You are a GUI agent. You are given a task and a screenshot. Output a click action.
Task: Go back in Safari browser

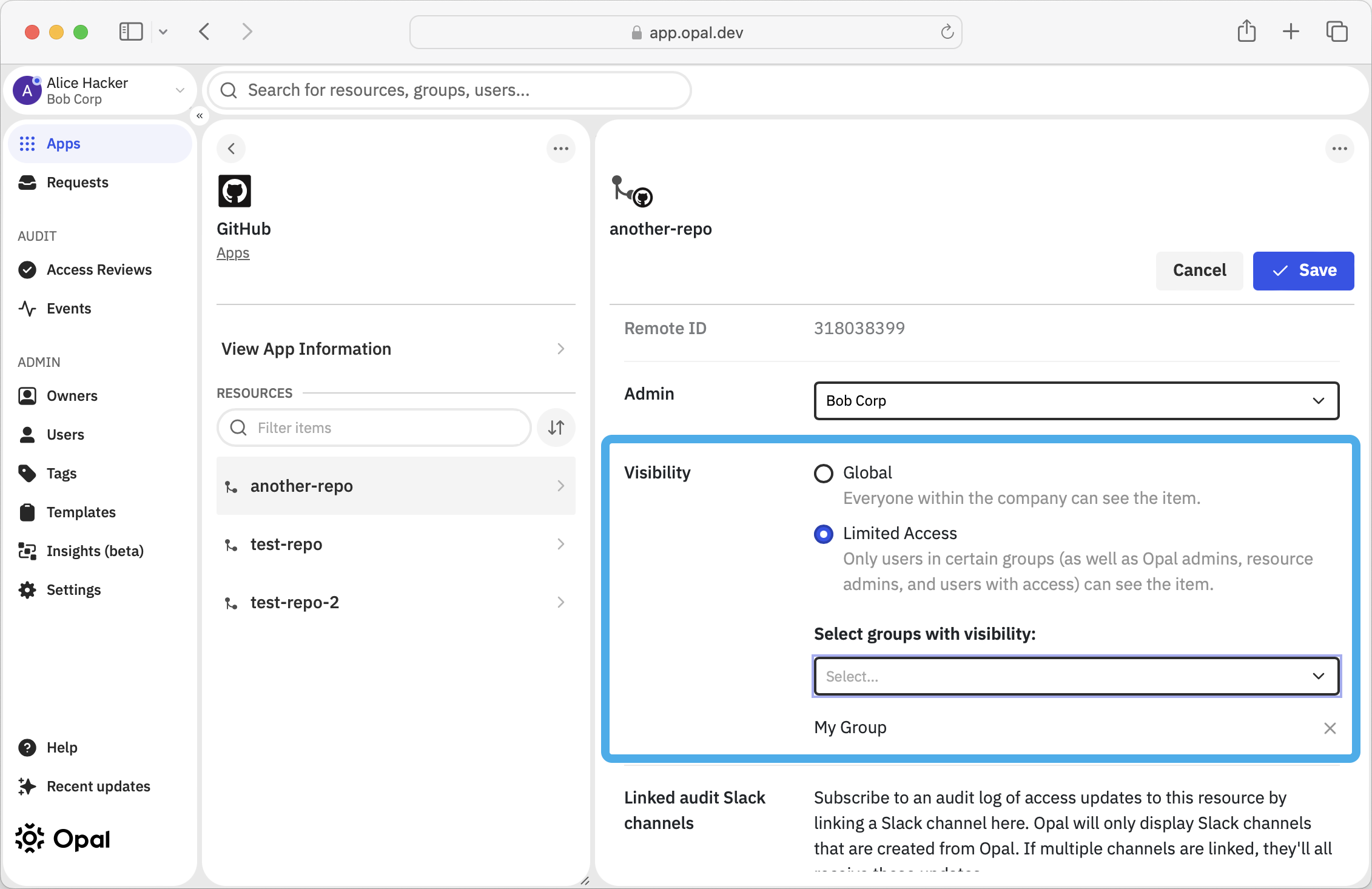click(x=204, y=32)
